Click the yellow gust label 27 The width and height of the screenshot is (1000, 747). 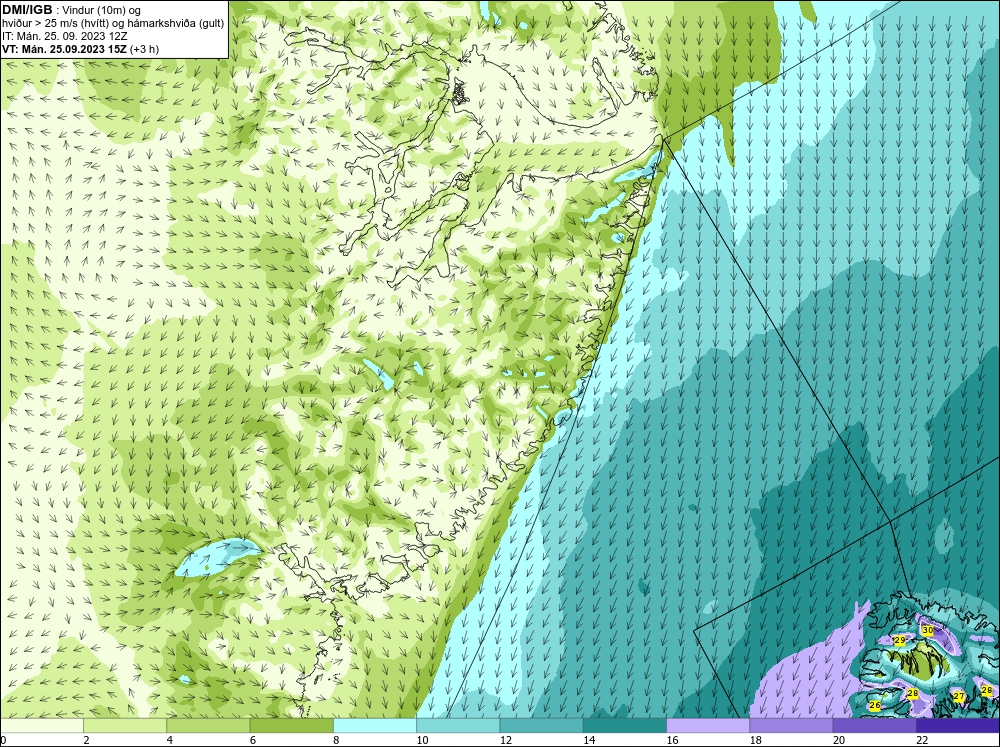[959, 697]
